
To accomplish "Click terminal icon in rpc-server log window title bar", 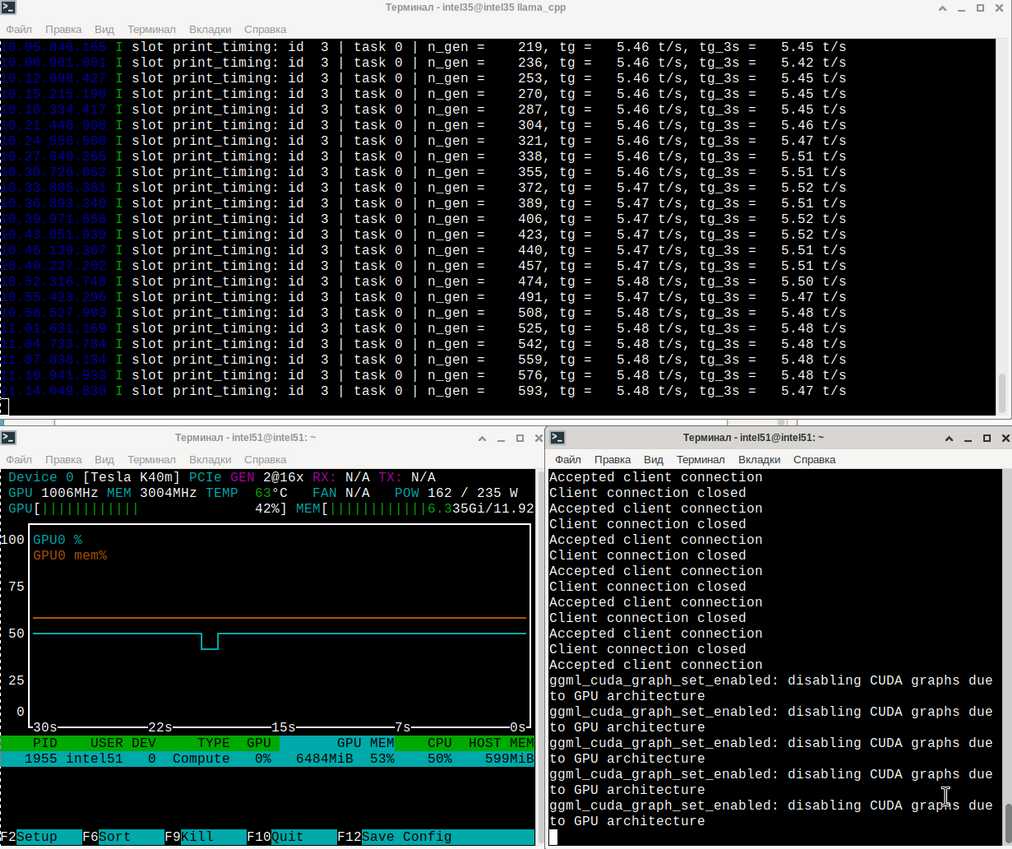I will [x=558, y=437].
